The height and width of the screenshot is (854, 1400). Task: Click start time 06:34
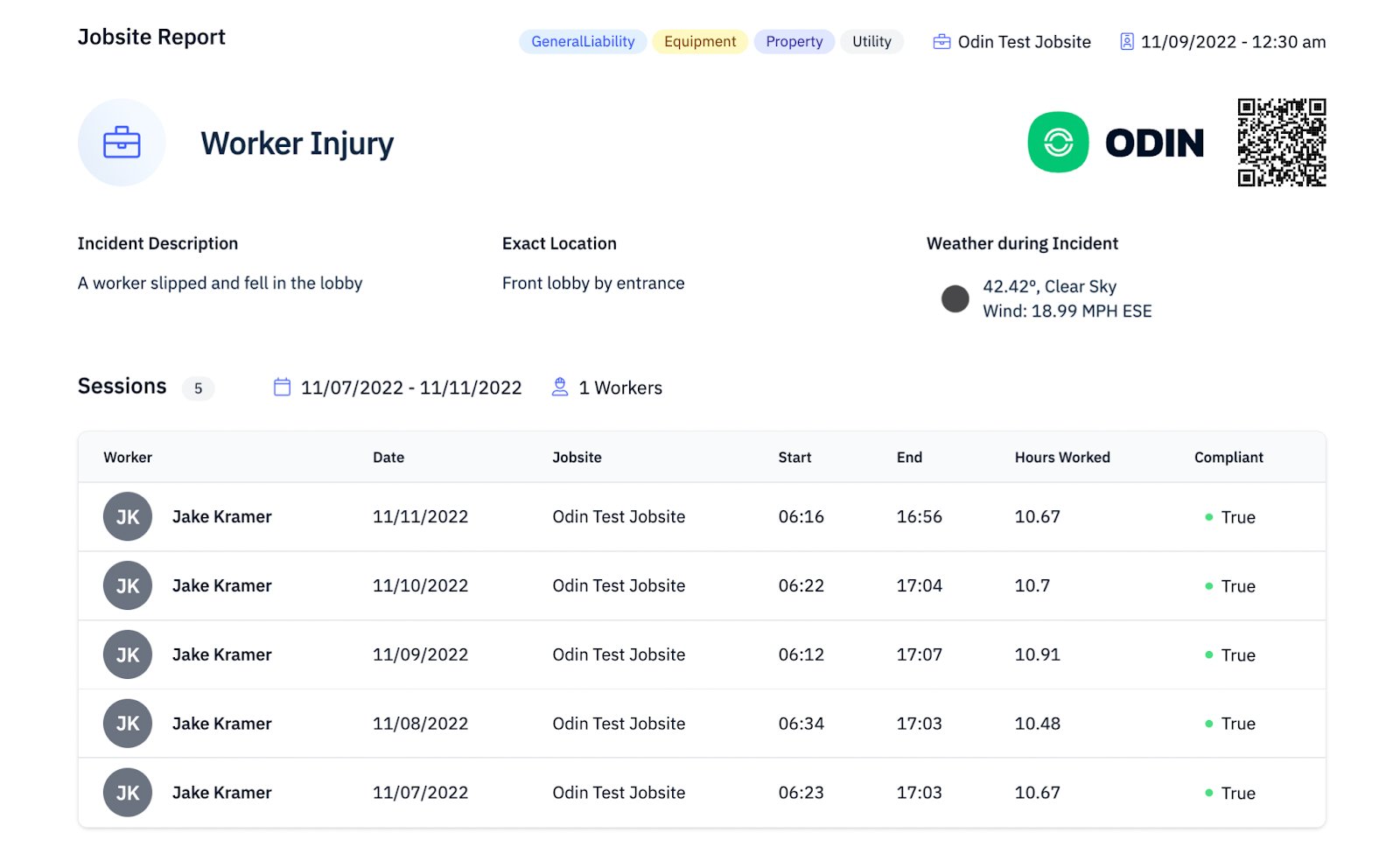[x=801, y=724]
